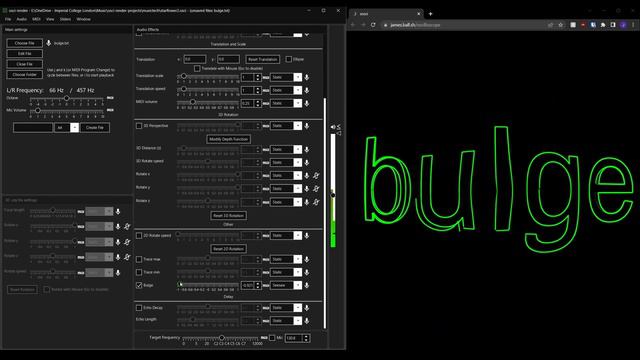Open the Echo Decay animation dropdown
This screenshot has height=360, width=640.
pyautogui.click(x=286, y=308)
